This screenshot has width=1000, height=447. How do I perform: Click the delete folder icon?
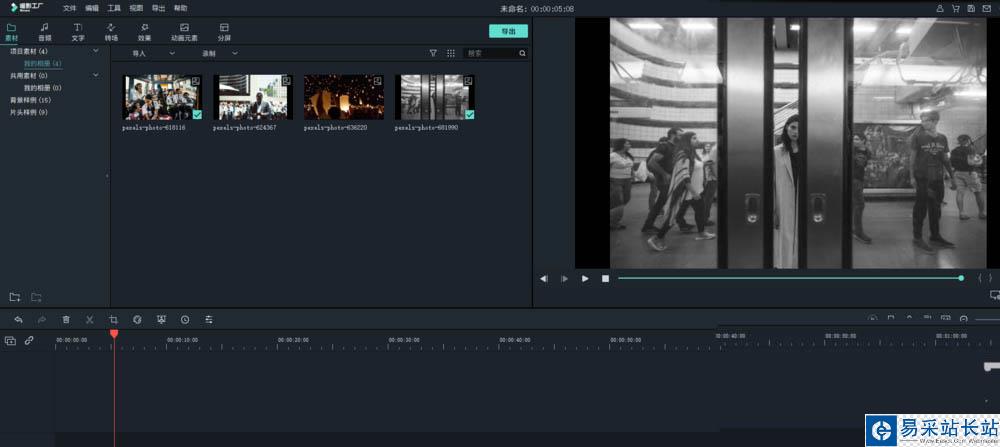coord(36,297)
